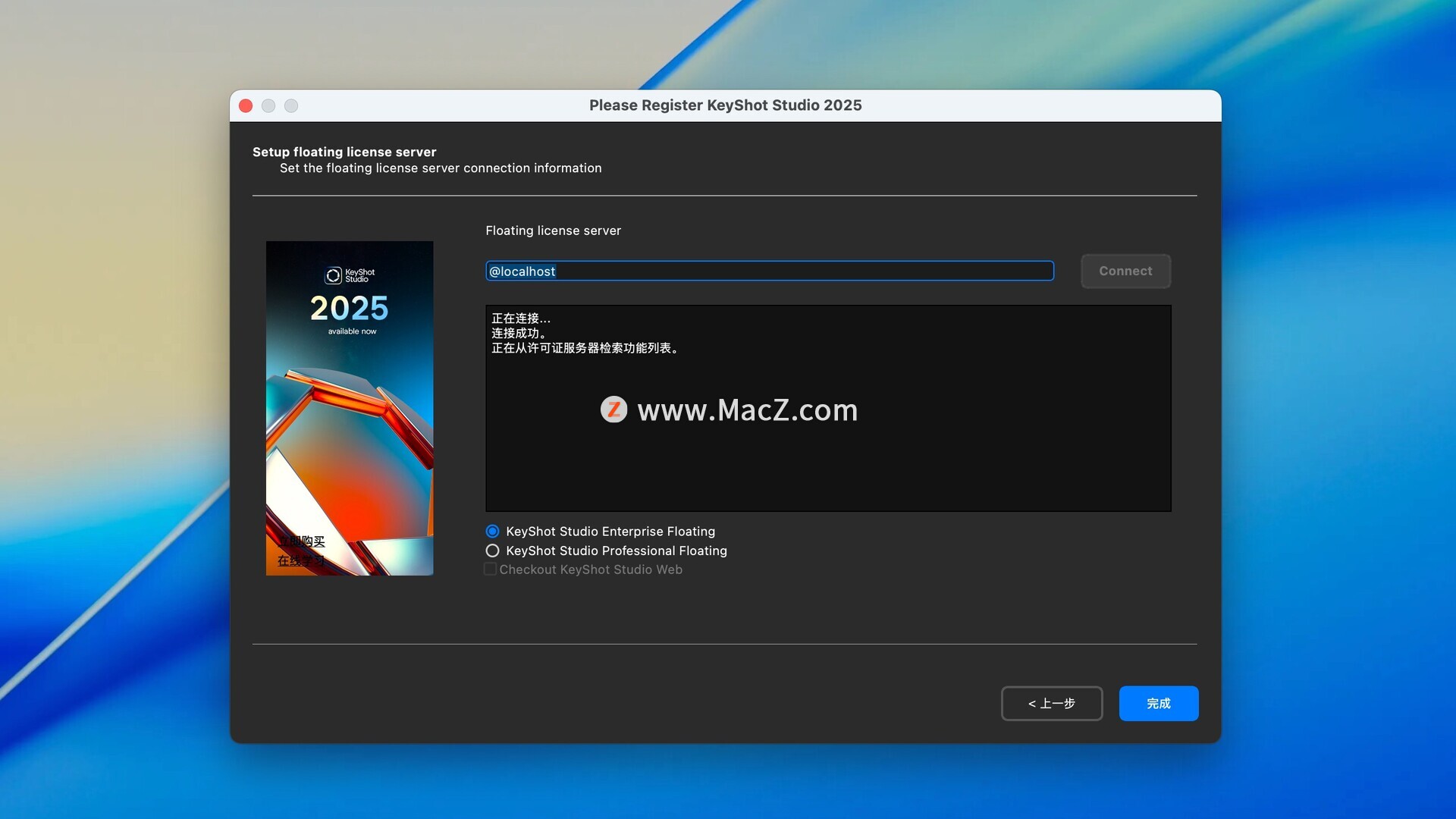
Task: Click the Floating license server label
Action: 553,231
